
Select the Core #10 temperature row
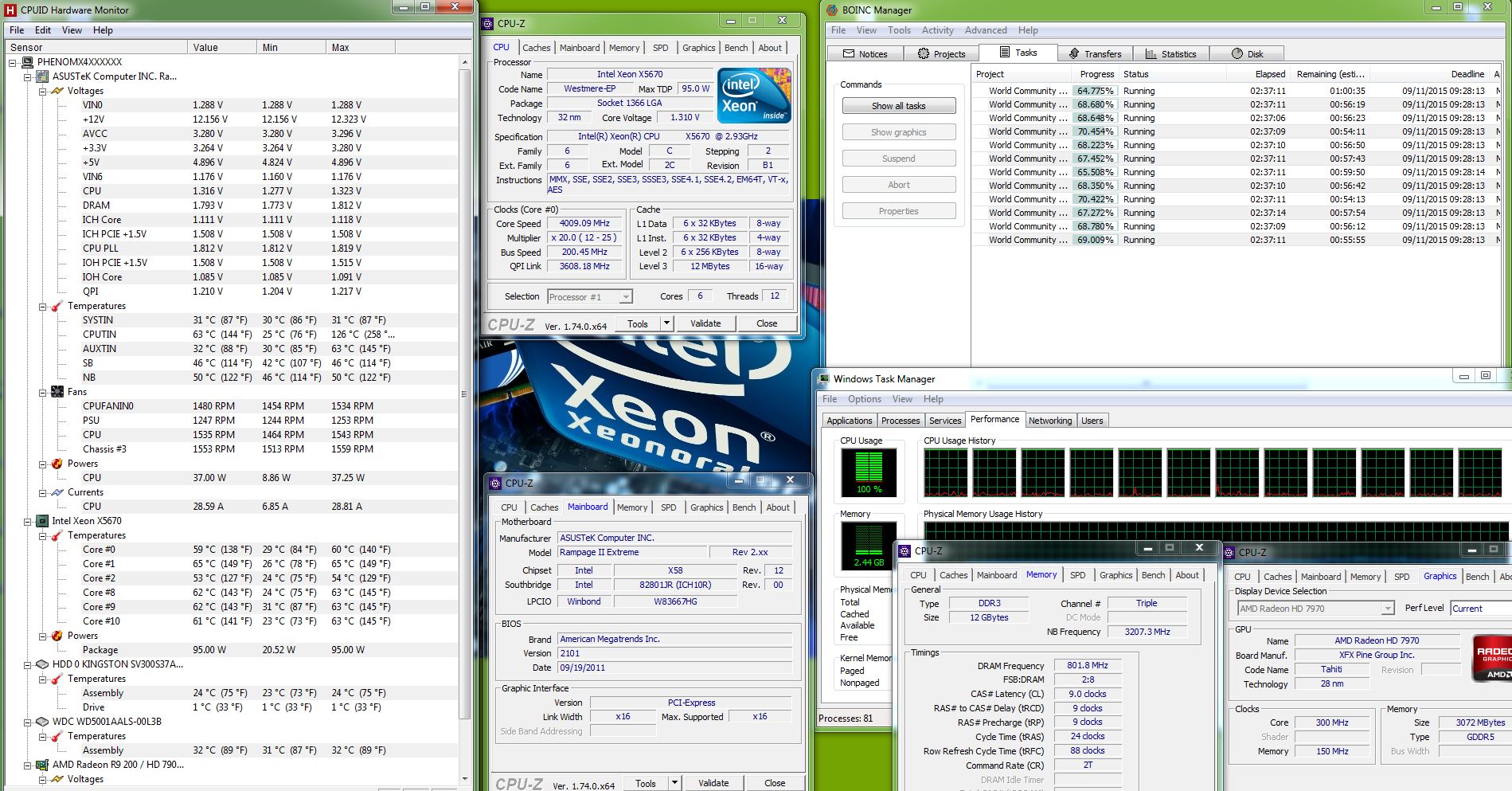pos(239,621)
